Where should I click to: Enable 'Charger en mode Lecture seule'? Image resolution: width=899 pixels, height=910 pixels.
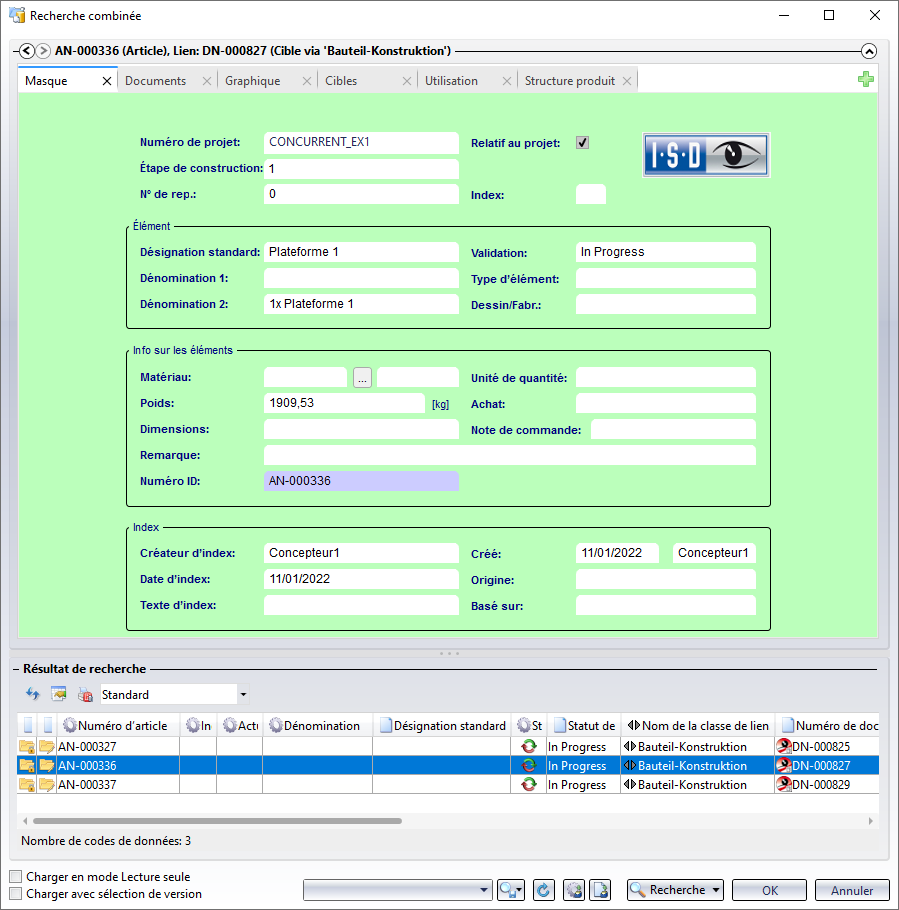(x=15, y=877)
